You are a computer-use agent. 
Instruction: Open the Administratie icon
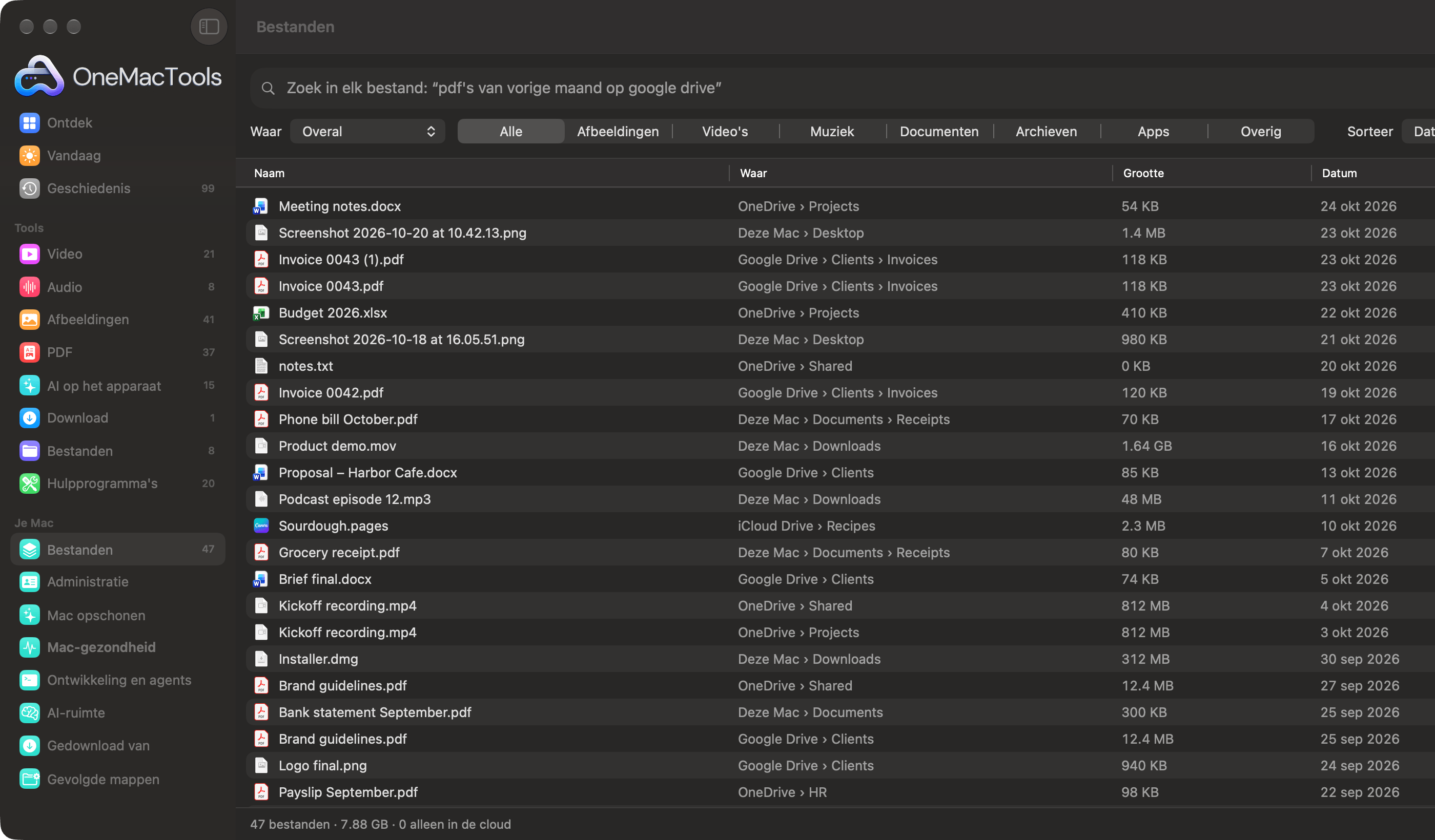point(30,582)
